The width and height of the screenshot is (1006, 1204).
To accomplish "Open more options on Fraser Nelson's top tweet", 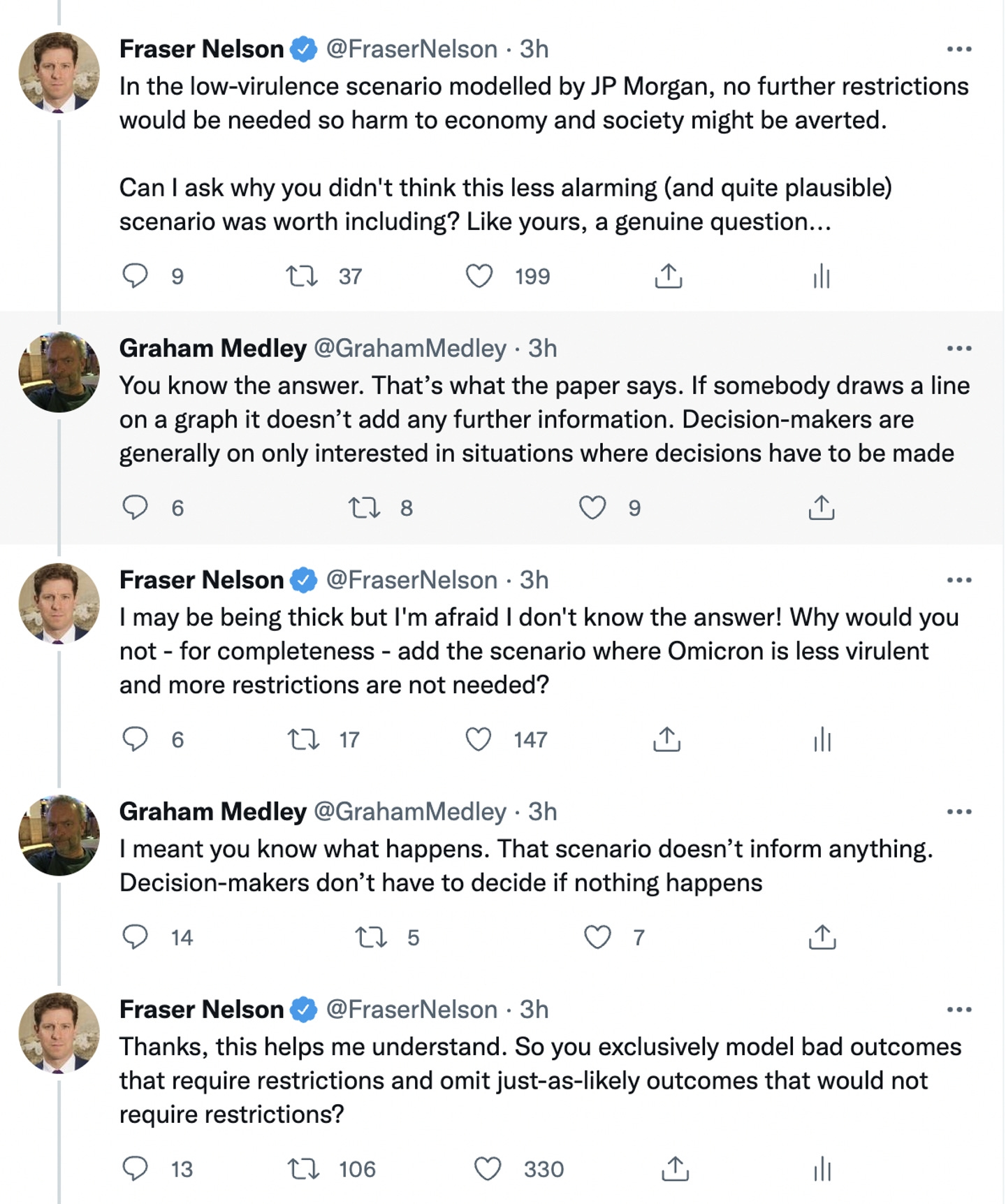I will [960, 48].
